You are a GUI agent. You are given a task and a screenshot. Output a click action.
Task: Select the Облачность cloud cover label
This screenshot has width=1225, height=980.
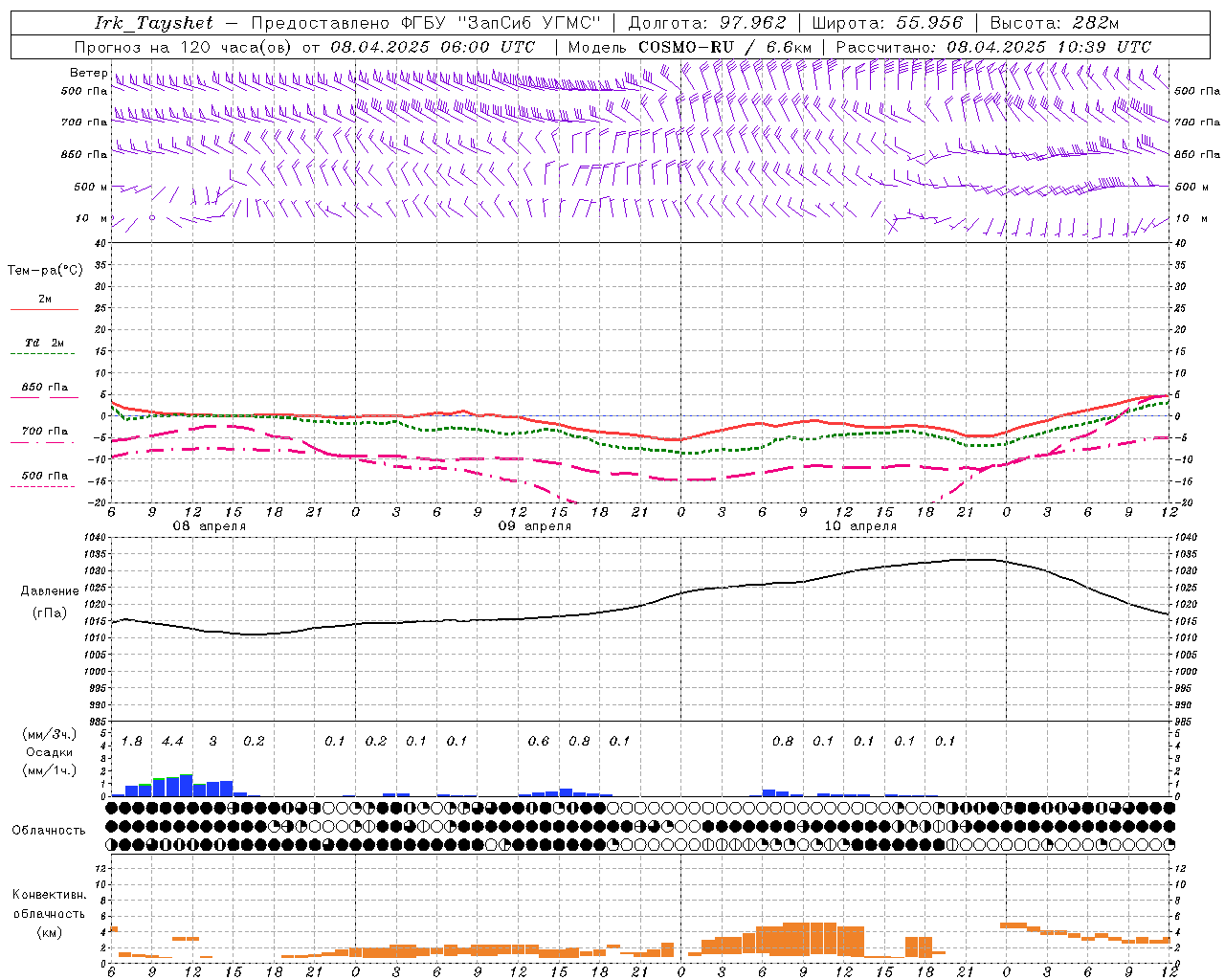[x=49, y=831]
